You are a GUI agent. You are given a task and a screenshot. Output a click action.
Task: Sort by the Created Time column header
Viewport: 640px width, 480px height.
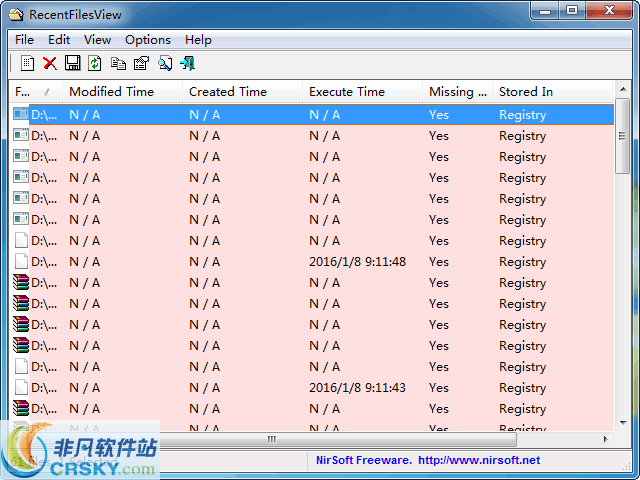tap(242, 91)
